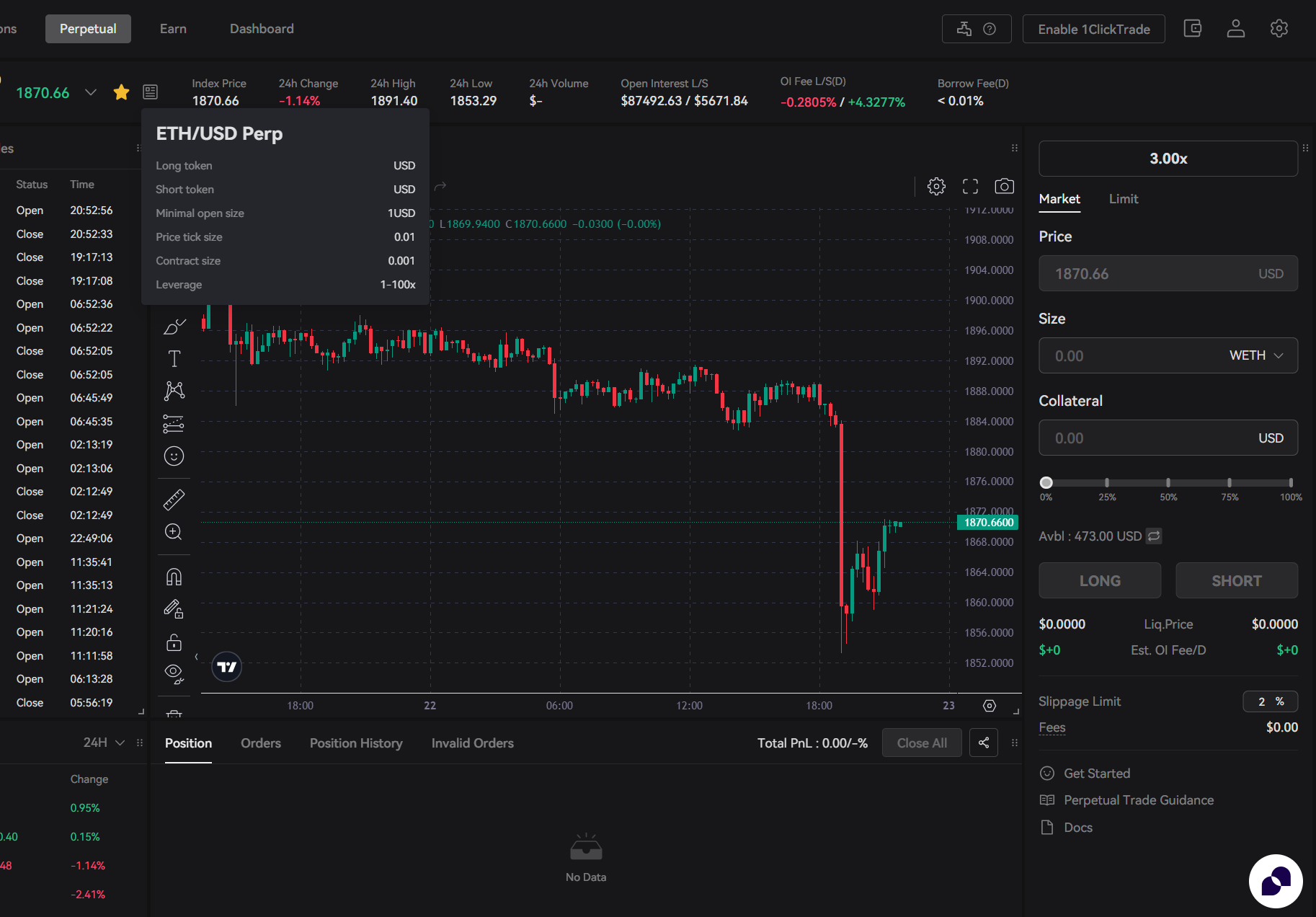This screenshot has width=1316, height=917.
Task: Click the faucet help button in header
Action: coord(977,29)
